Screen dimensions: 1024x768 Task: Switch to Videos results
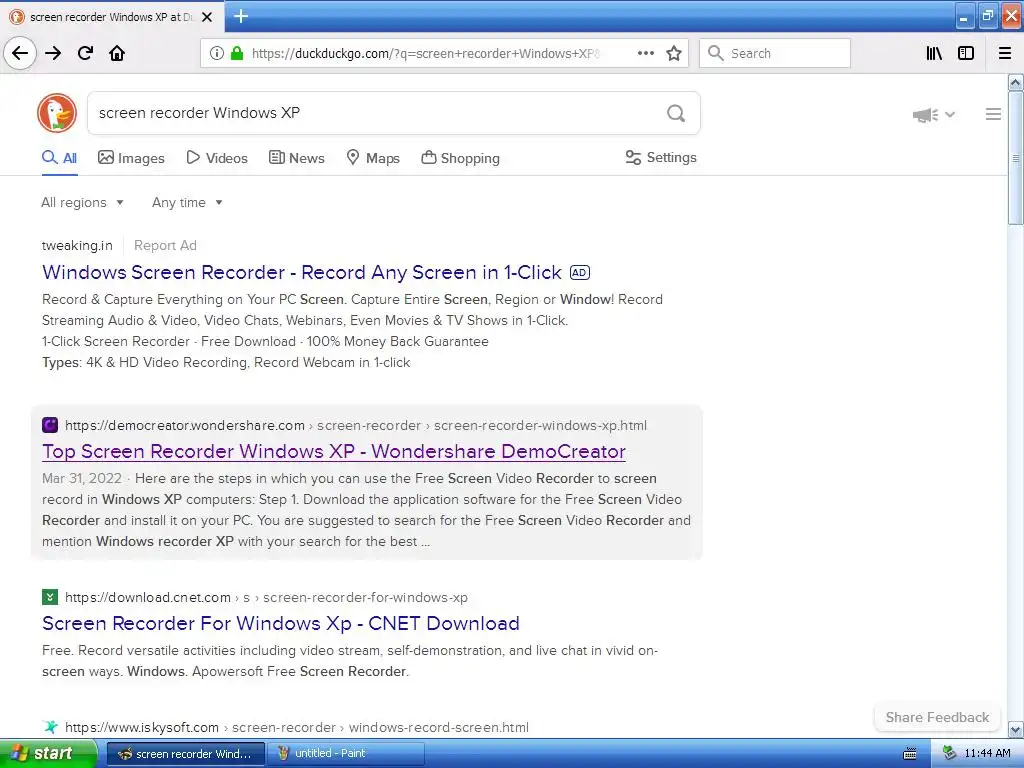(217, 158)
